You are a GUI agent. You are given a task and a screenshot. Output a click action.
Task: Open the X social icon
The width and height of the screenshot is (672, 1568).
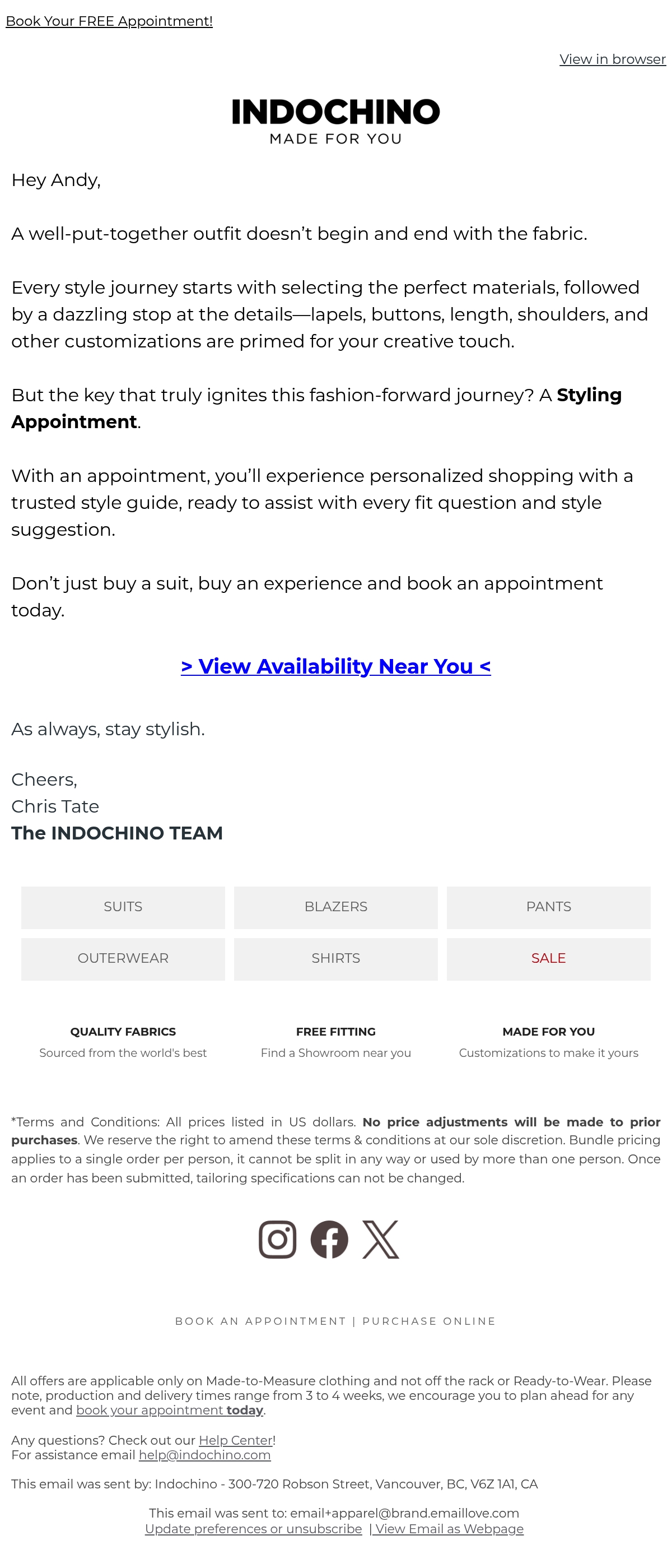(x=381, y=1238)
